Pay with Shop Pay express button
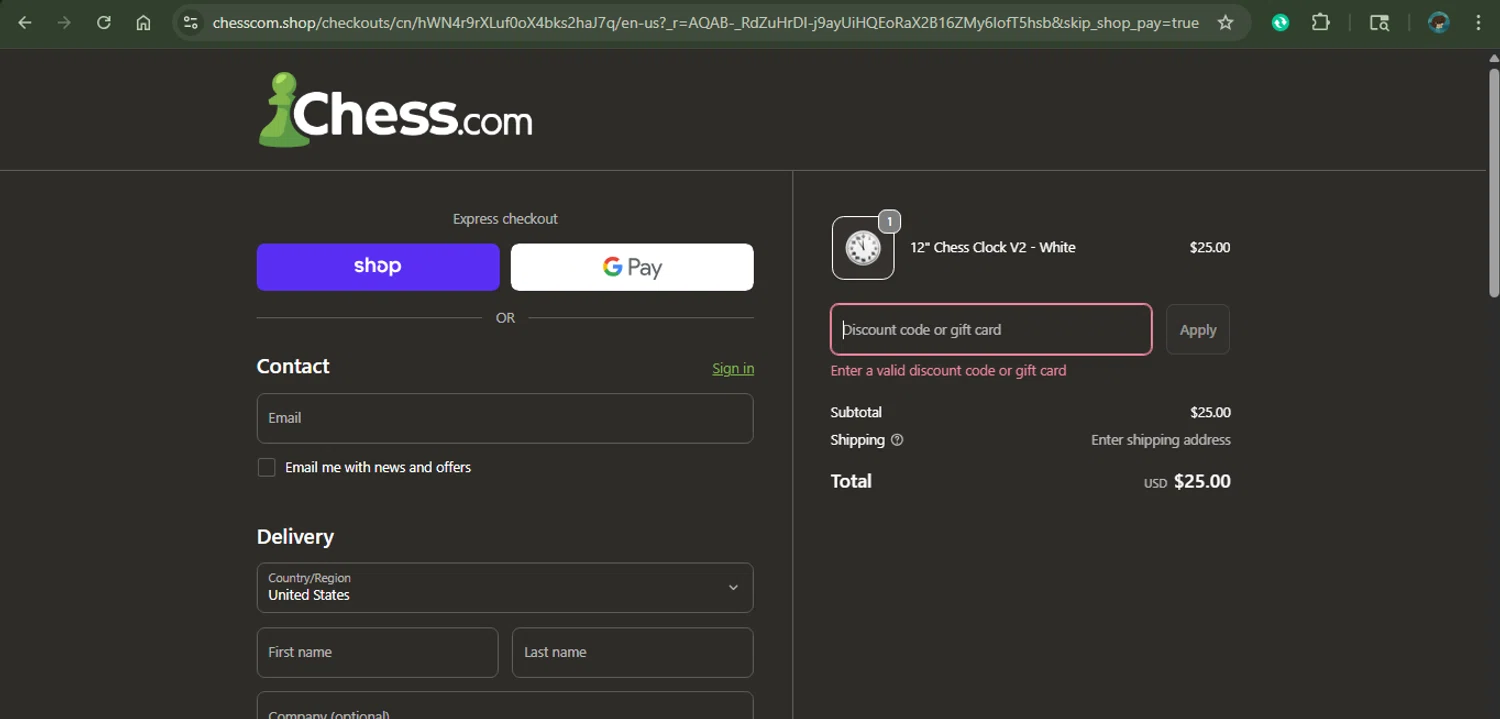Viewport: 1500px width, 719px height. pos(378,267)
